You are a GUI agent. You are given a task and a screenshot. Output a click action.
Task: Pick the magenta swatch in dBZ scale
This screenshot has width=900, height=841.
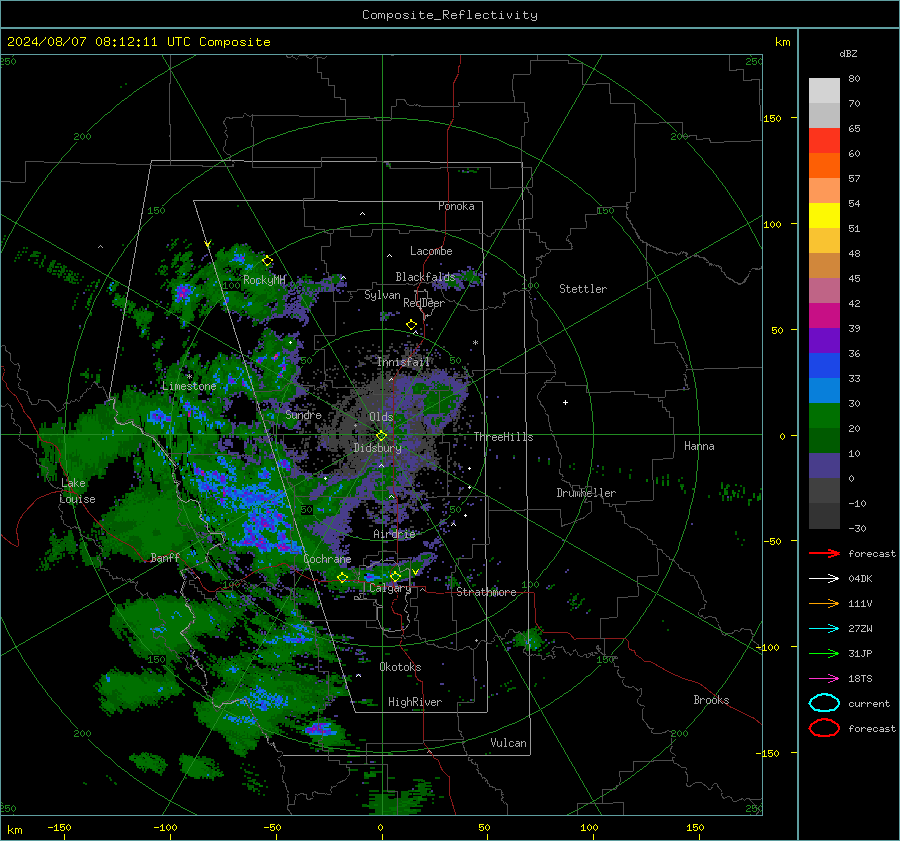click(824, 315)
